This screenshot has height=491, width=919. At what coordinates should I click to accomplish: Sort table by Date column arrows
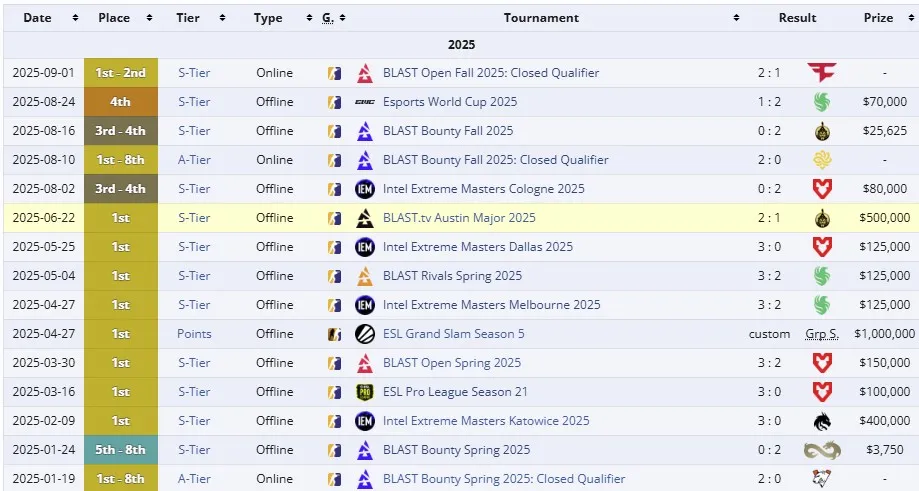75,18
